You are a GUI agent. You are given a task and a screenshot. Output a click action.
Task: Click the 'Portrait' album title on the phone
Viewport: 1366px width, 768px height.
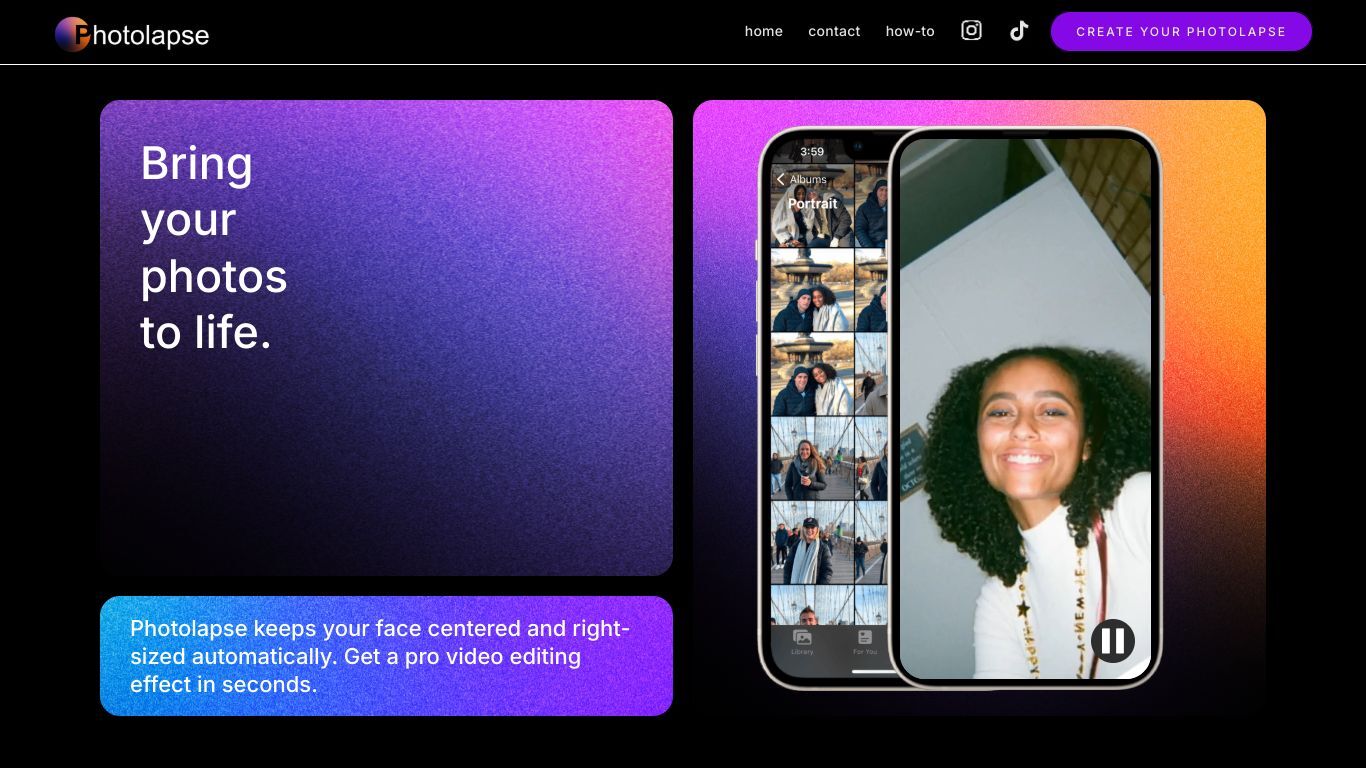(812, 203)
